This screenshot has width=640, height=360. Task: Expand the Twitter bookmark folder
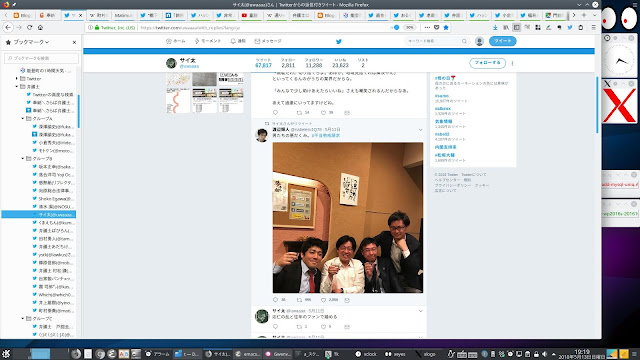point(17,78)
